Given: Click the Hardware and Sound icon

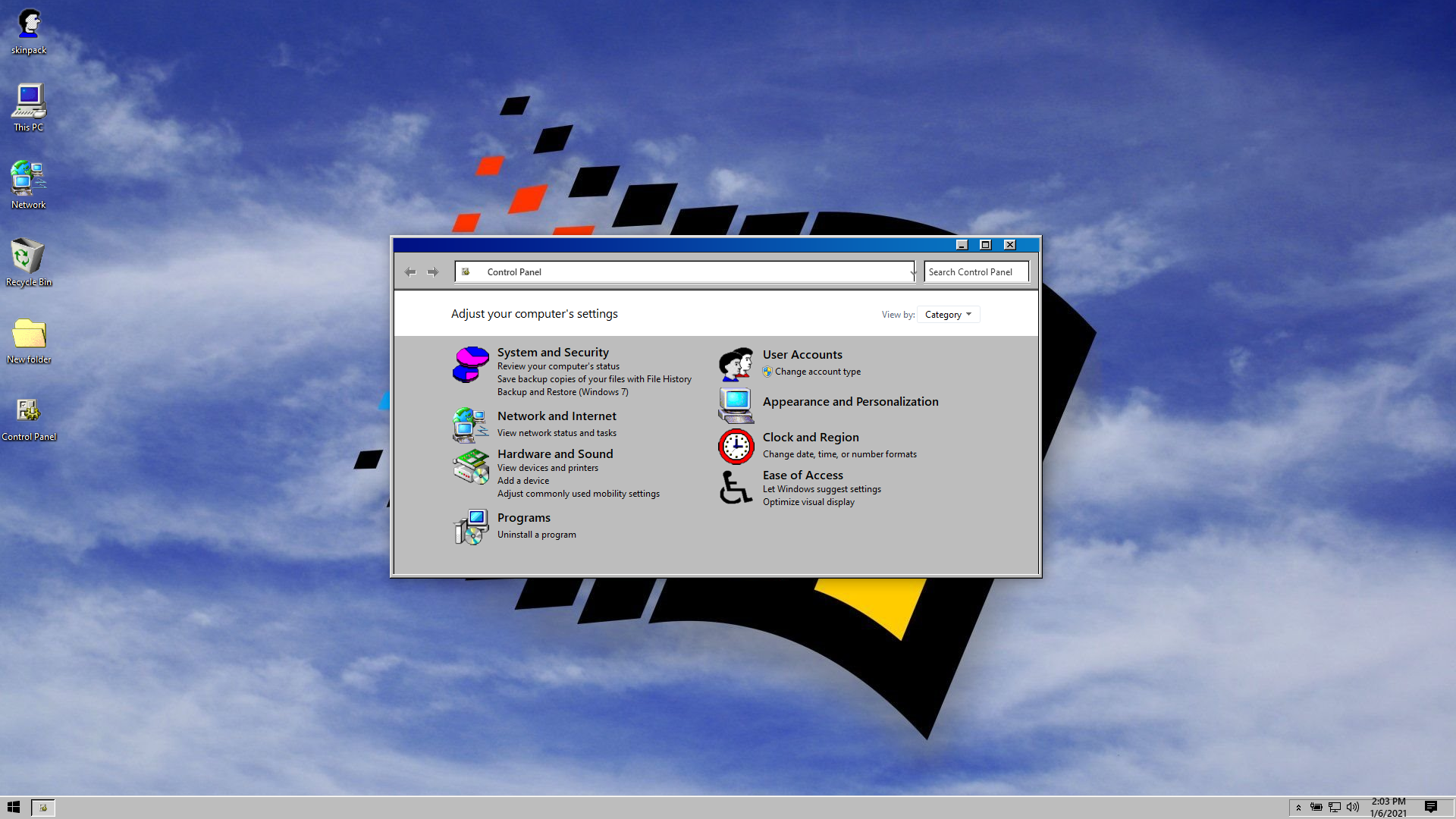Looking at the screenshot, I should tap(470, 466).
